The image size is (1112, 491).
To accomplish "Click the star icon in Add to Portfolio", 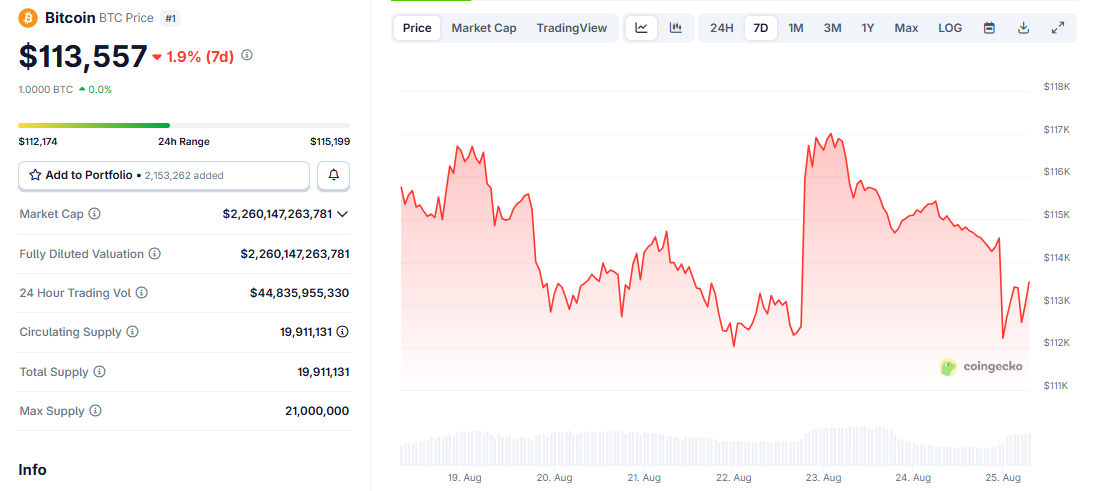I will tap(35, 175).
